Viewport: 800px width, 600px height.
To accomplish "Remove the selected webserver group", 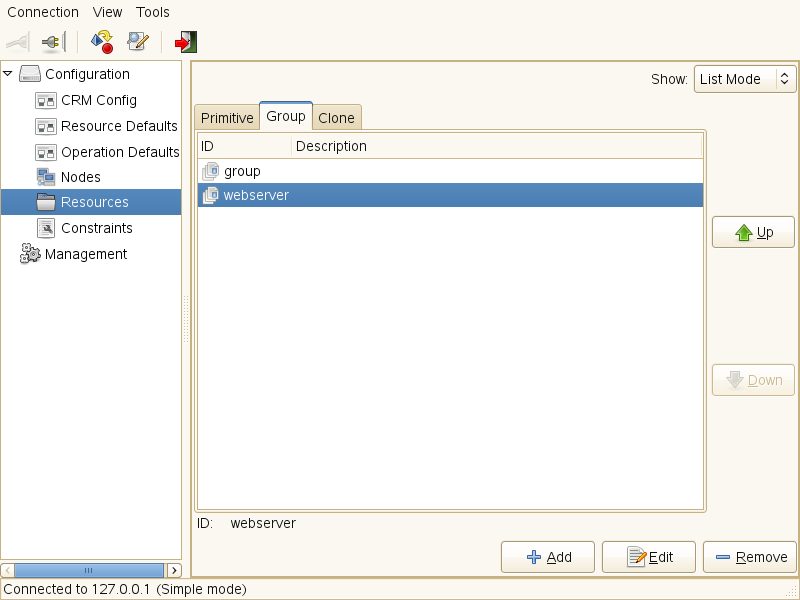I will 749,557.
